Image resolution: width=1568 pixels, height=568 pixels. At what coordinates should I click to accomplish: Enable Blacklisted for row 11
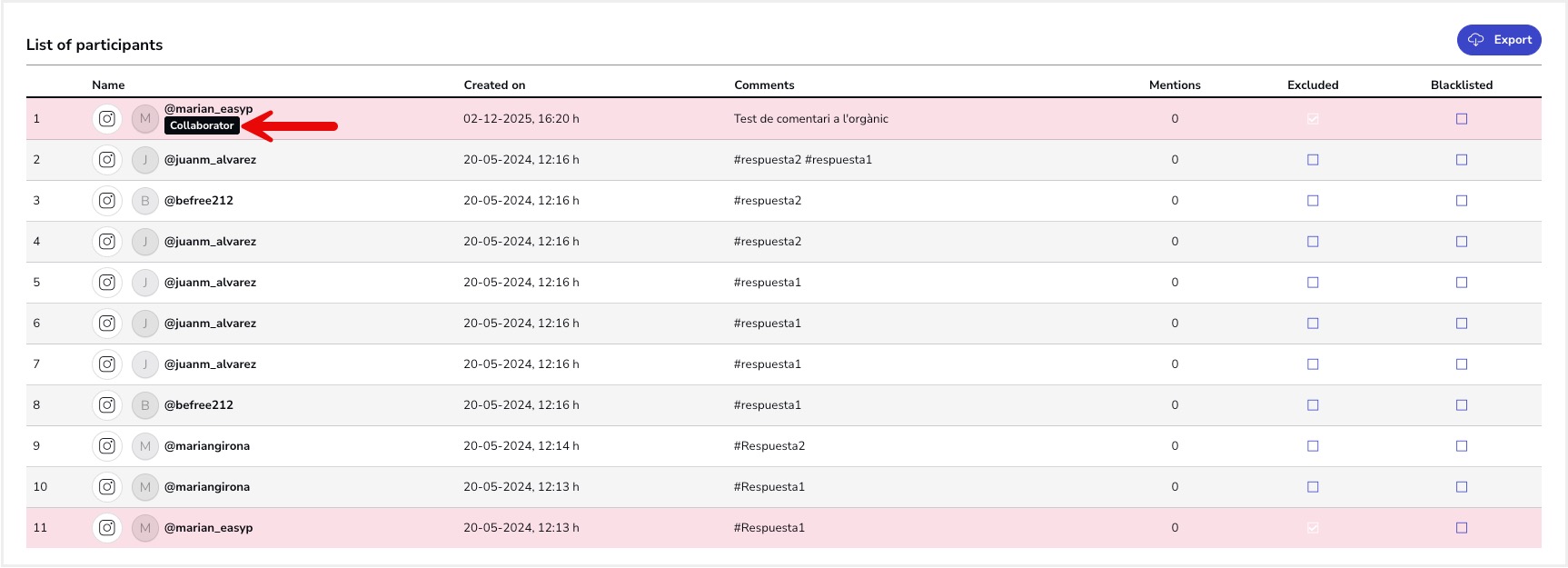1462,528
